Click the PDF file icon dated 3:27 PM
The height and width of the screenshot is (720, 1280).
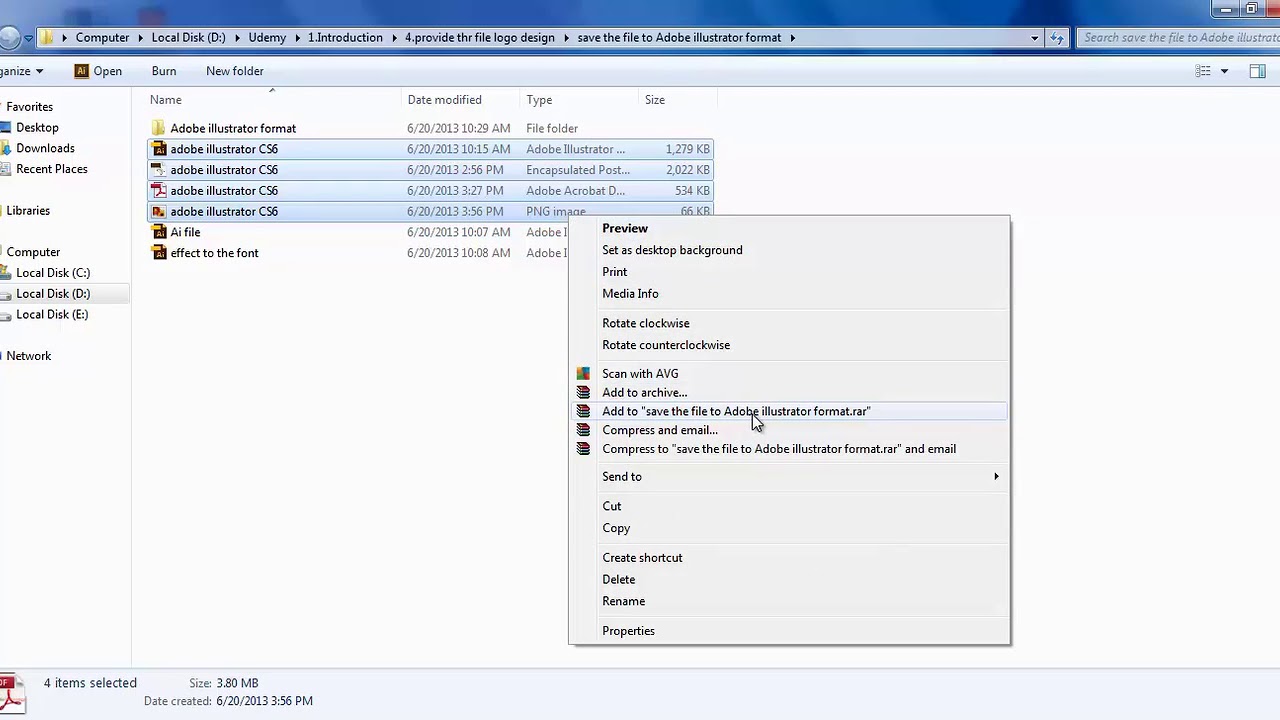(x=158, y=191)
